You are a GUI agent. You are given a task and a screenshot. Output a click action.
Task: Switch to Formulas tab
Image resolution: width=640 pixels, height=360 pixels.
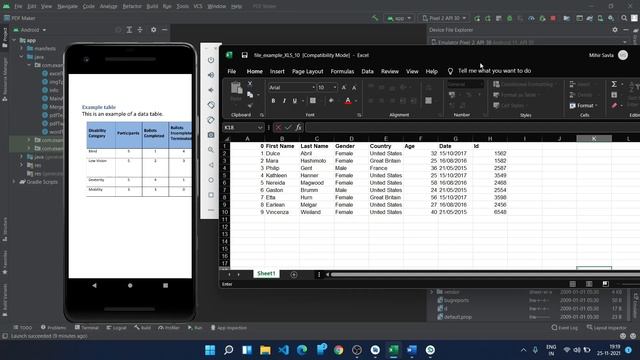[342, 71]
